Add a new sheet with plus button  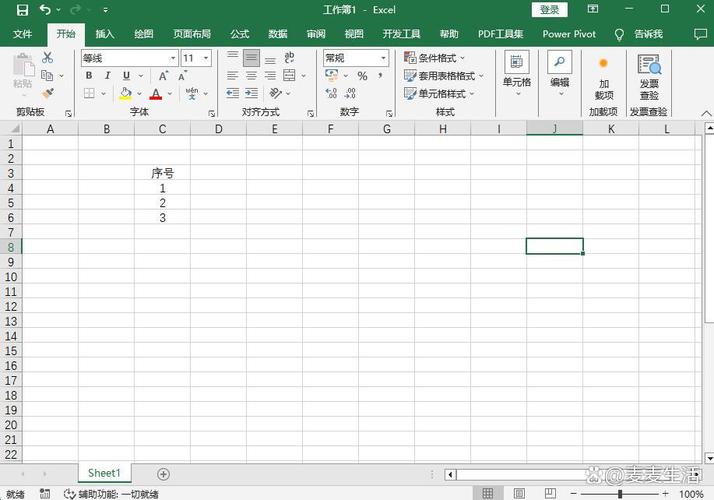pos(163,474)
